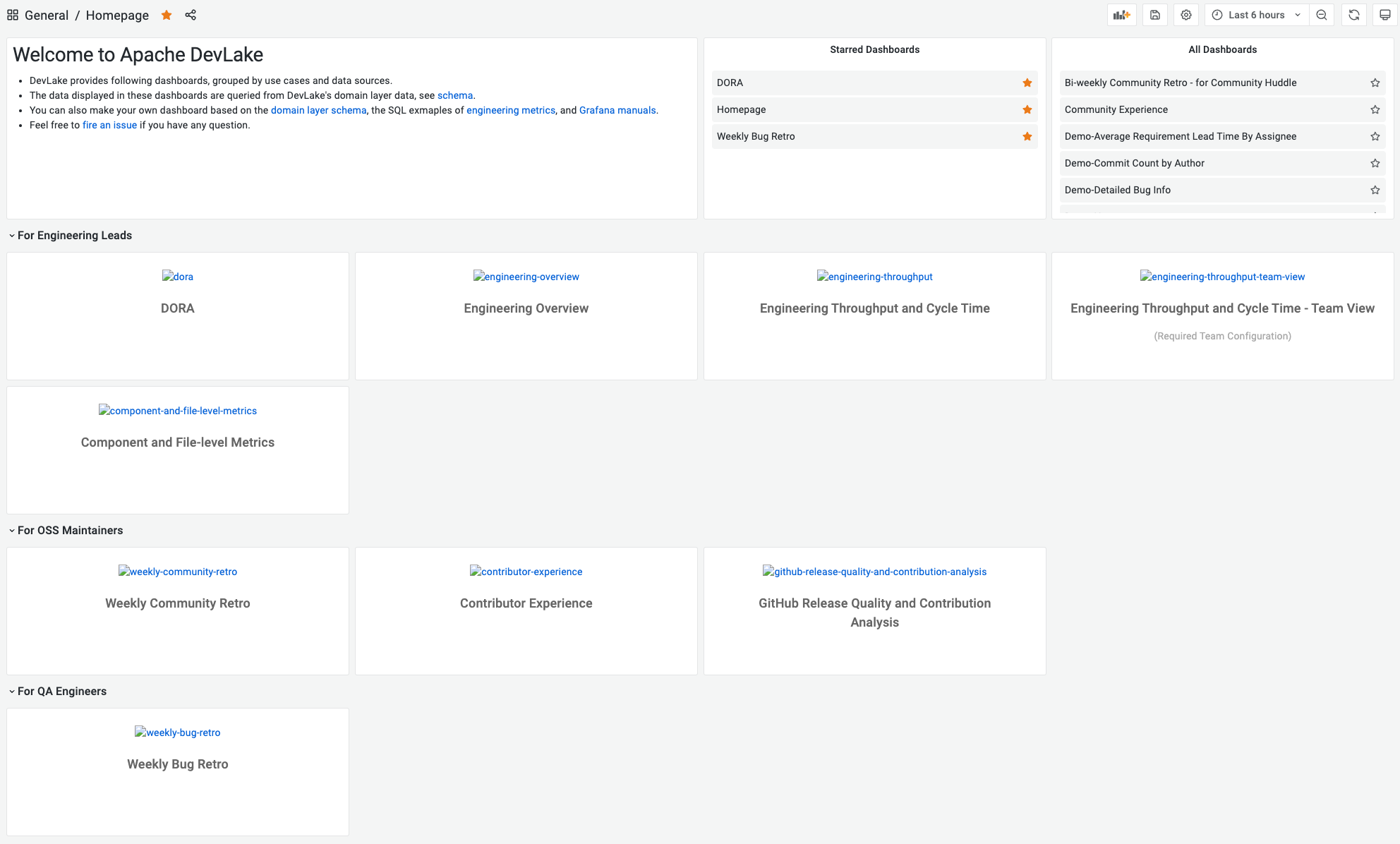Viewport: 1400px width, 844px height.
Task: Open the domain layer schema link
Action: point(318,110)
